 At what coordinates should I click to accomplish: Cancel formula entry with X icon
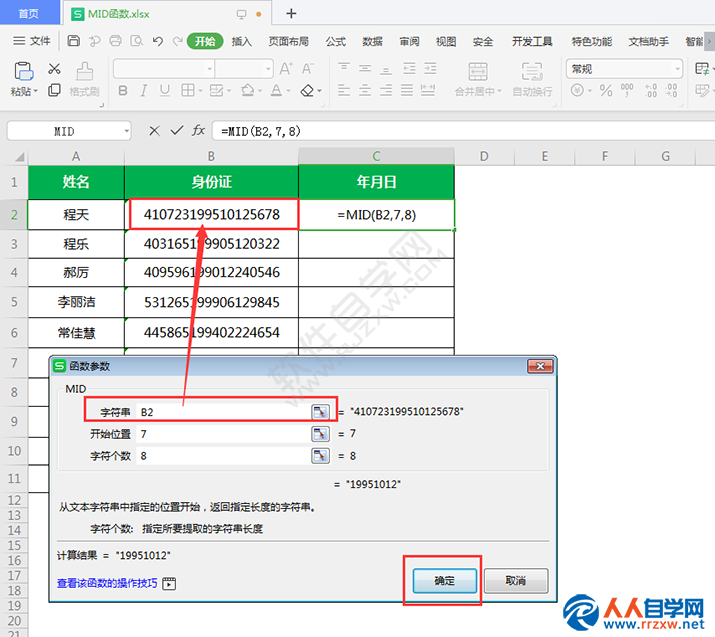(x=155, y=131)
